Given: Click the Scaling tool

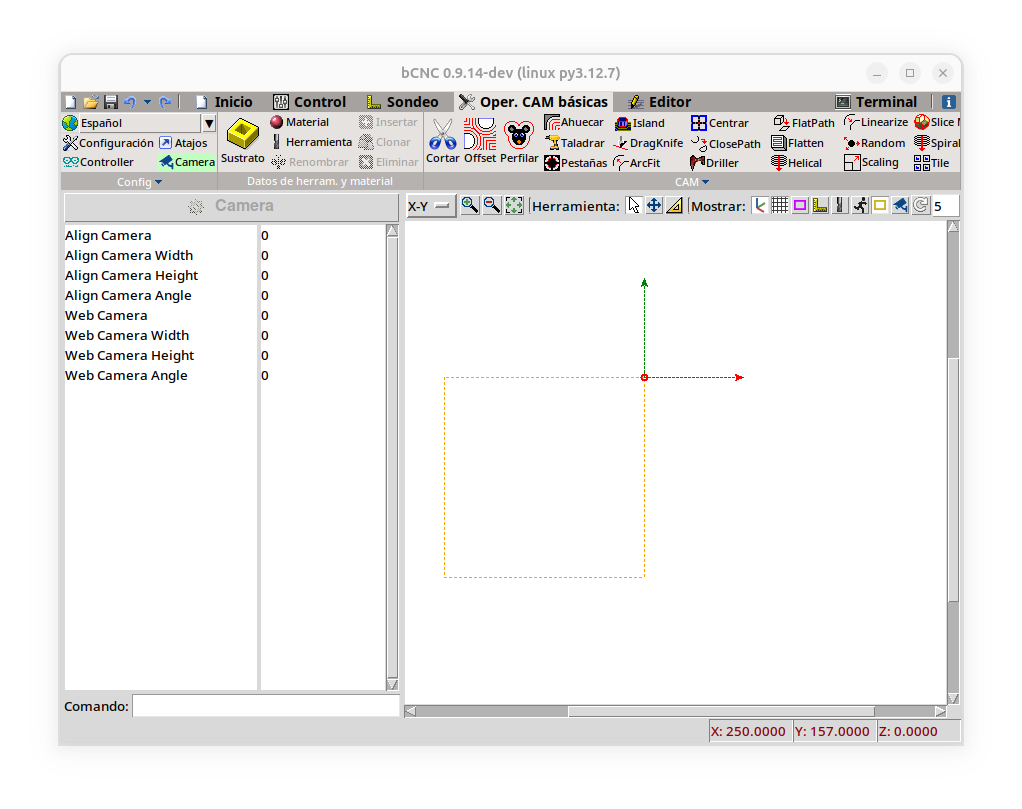Looking at the screenshot, I should [x=871, y=162].
